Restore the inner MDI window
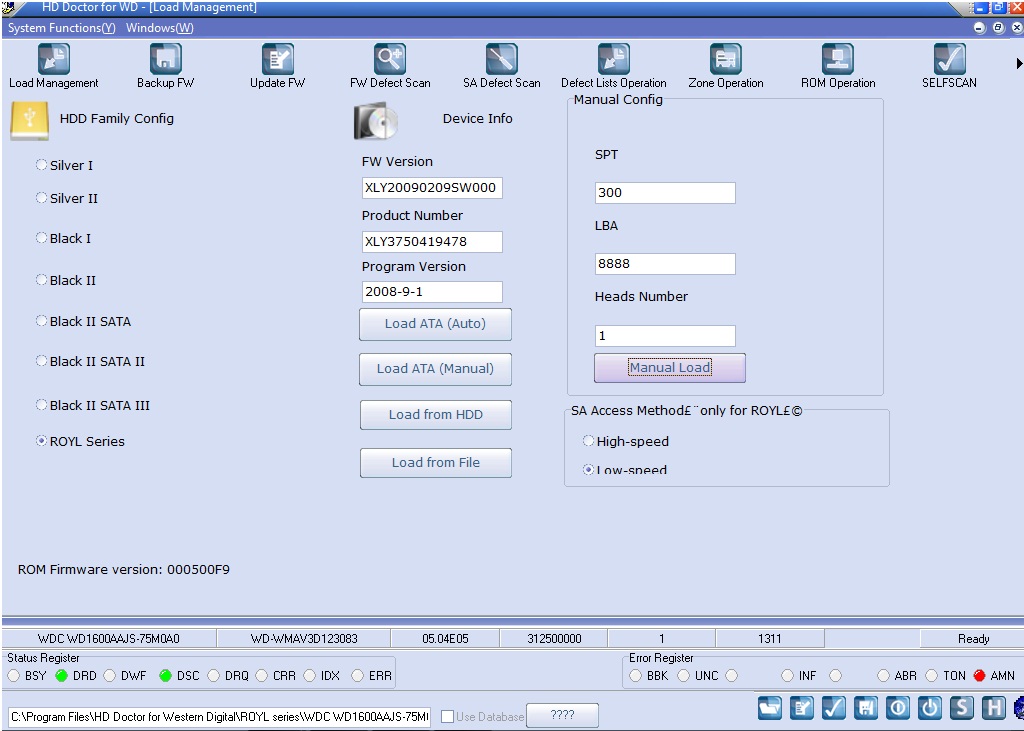 [x=998, y=27]
